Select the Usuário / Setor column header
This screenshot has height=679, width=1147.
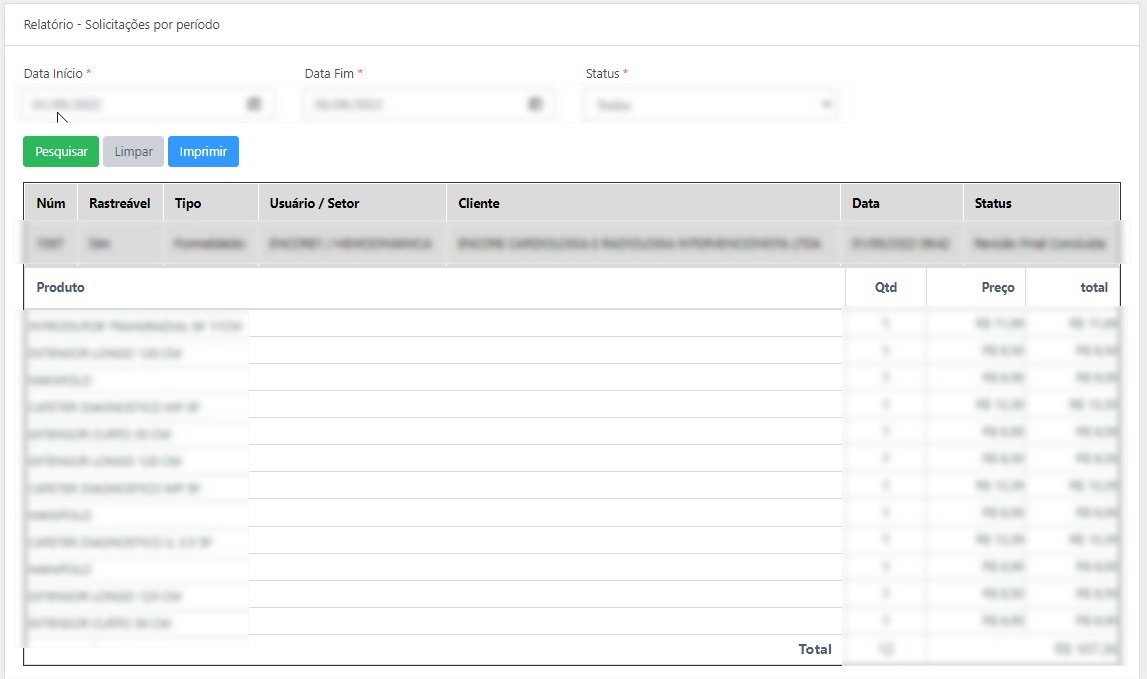tap(314, 203)
